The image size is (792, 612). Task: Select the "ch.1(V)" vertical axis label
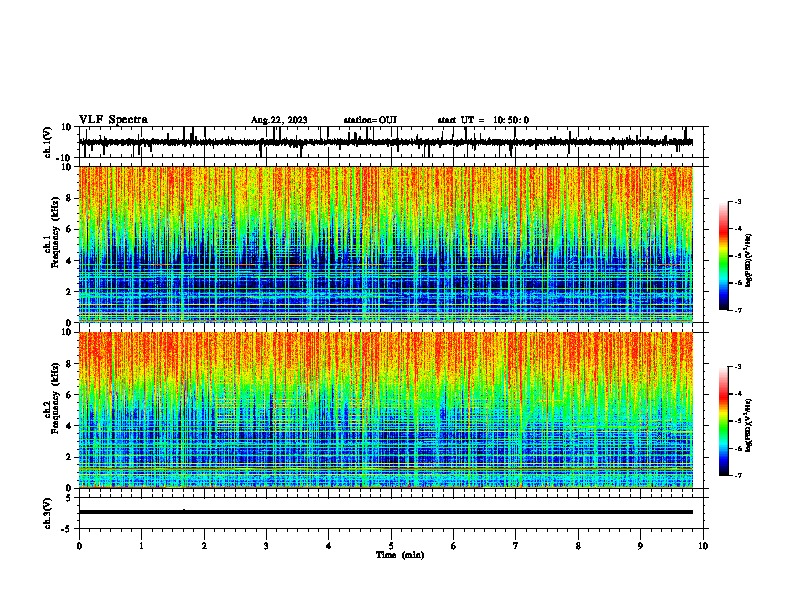[48, 142]
